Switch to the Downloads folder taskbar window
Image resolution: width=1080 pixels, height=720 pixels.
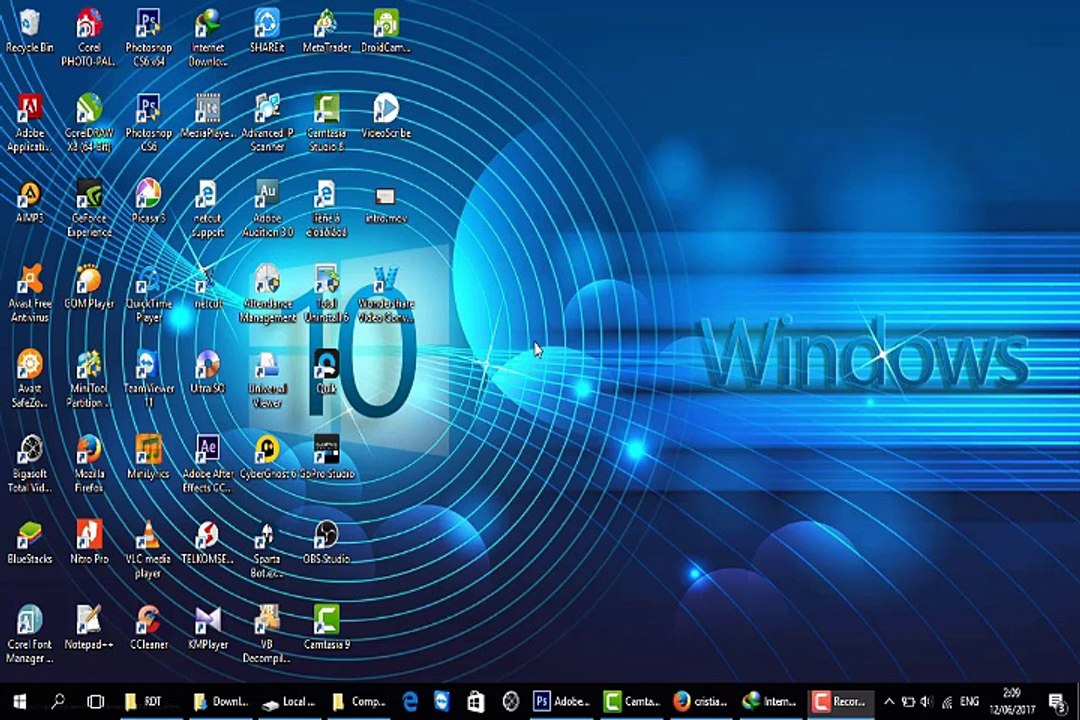coord(220,701)
